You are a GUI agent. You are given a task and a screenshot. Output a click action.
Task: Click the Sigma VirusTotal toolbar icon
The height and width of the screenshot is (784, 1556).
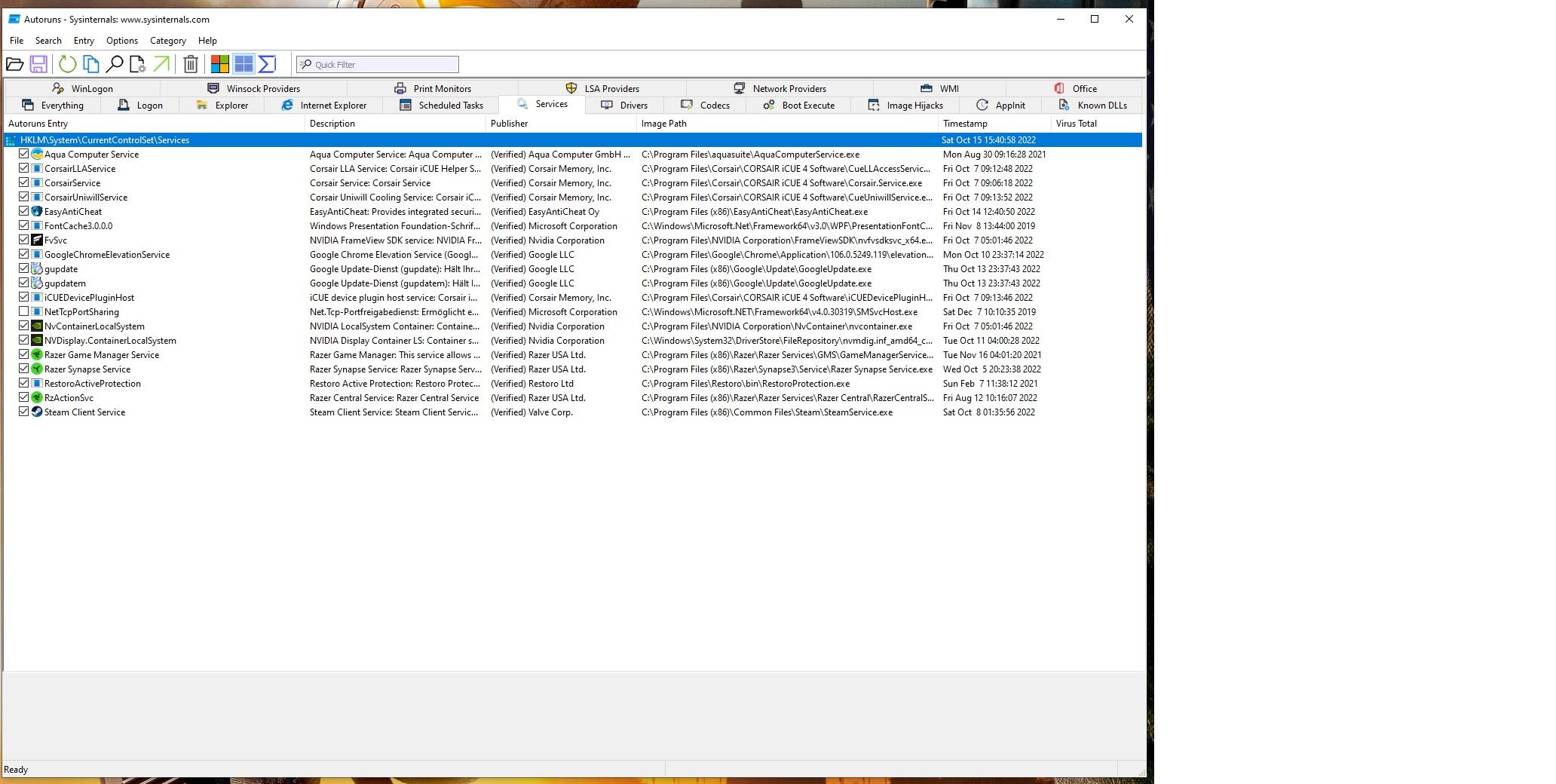point(267,65)
